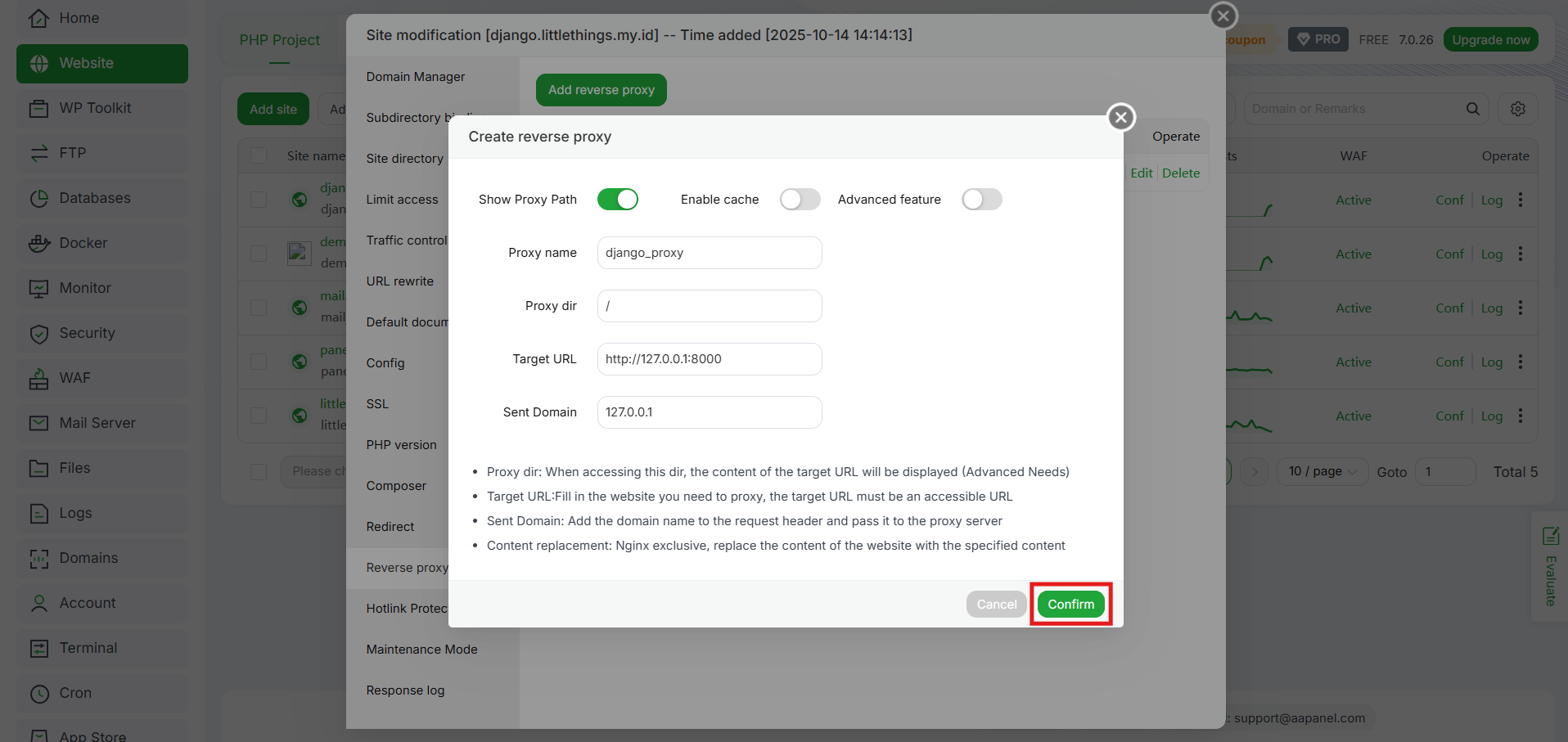Tick the fourth site row checkbox

click(259, 362)
